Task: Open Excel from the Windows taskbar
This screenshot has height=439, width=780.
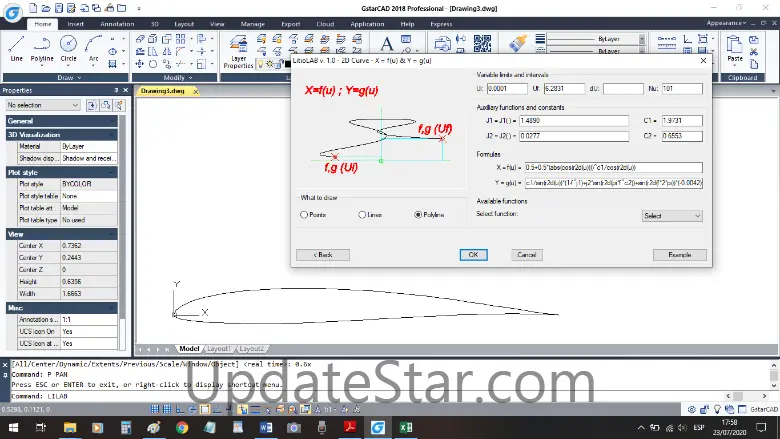Action: tap(406, 428)
